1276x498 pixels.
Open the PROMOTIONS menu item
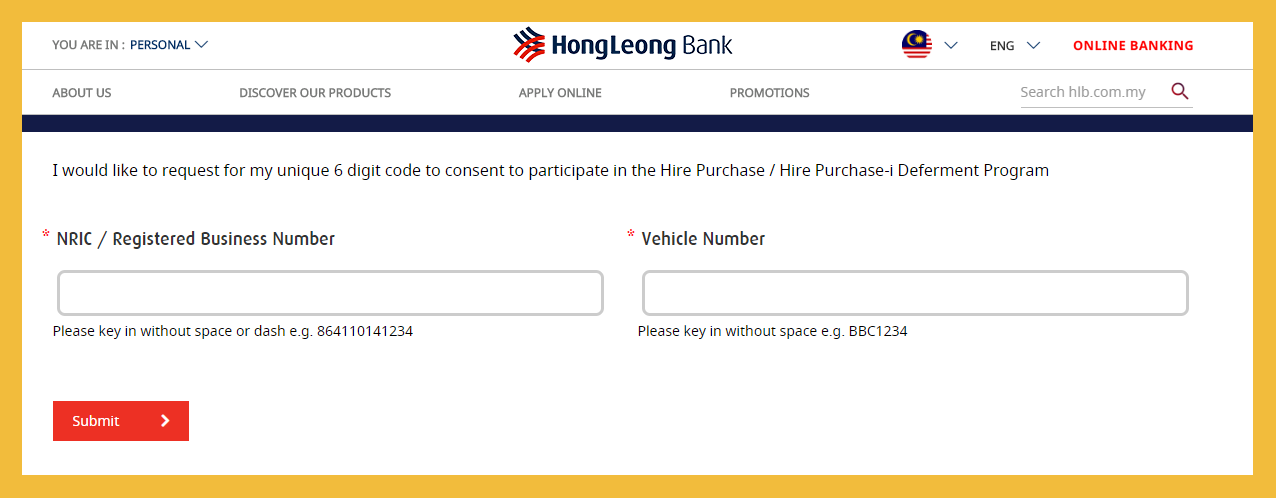[x=769, y=93]
